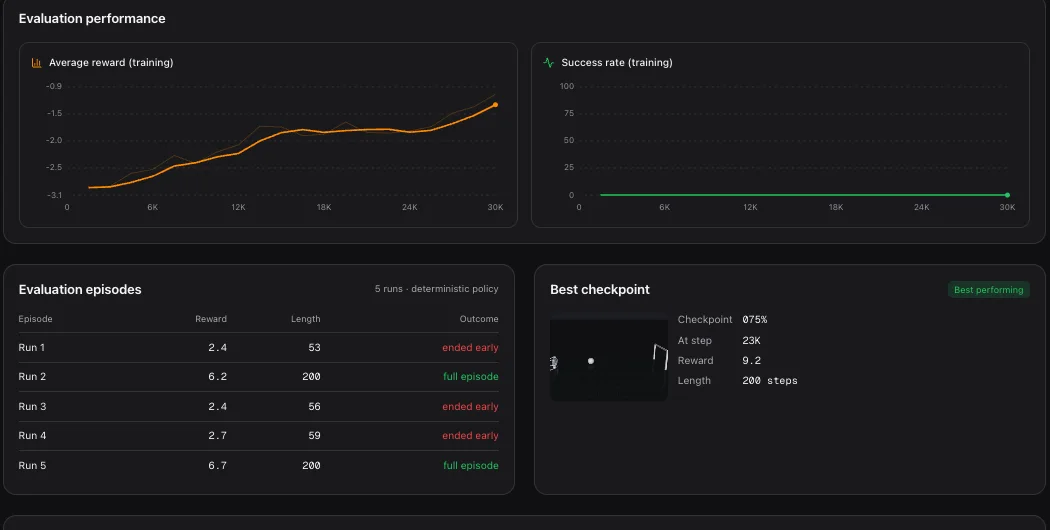This screenshot has width=1050, height=530.
Task: Click the Length column header
Action: pyautogui.click(x=305, y=319)
